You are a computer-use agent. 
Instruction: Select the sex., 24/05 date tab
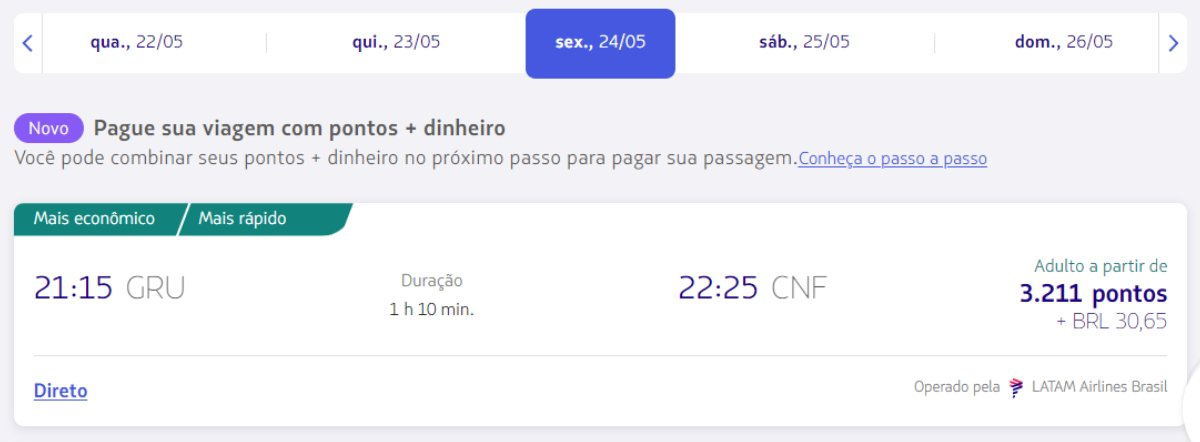pyautogui.click(x=600, y=43)
